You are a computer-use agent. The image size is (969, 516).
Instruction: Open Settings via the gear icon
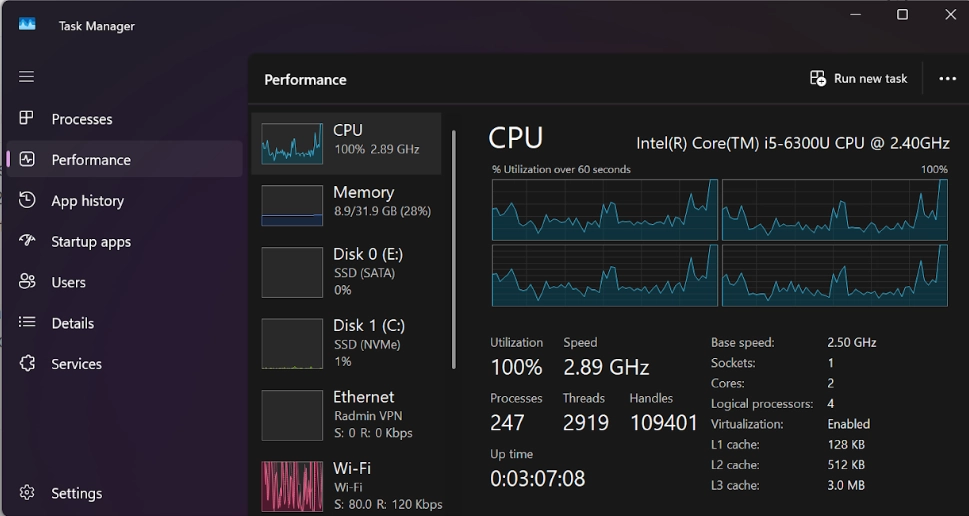click(x=27, y=493)
